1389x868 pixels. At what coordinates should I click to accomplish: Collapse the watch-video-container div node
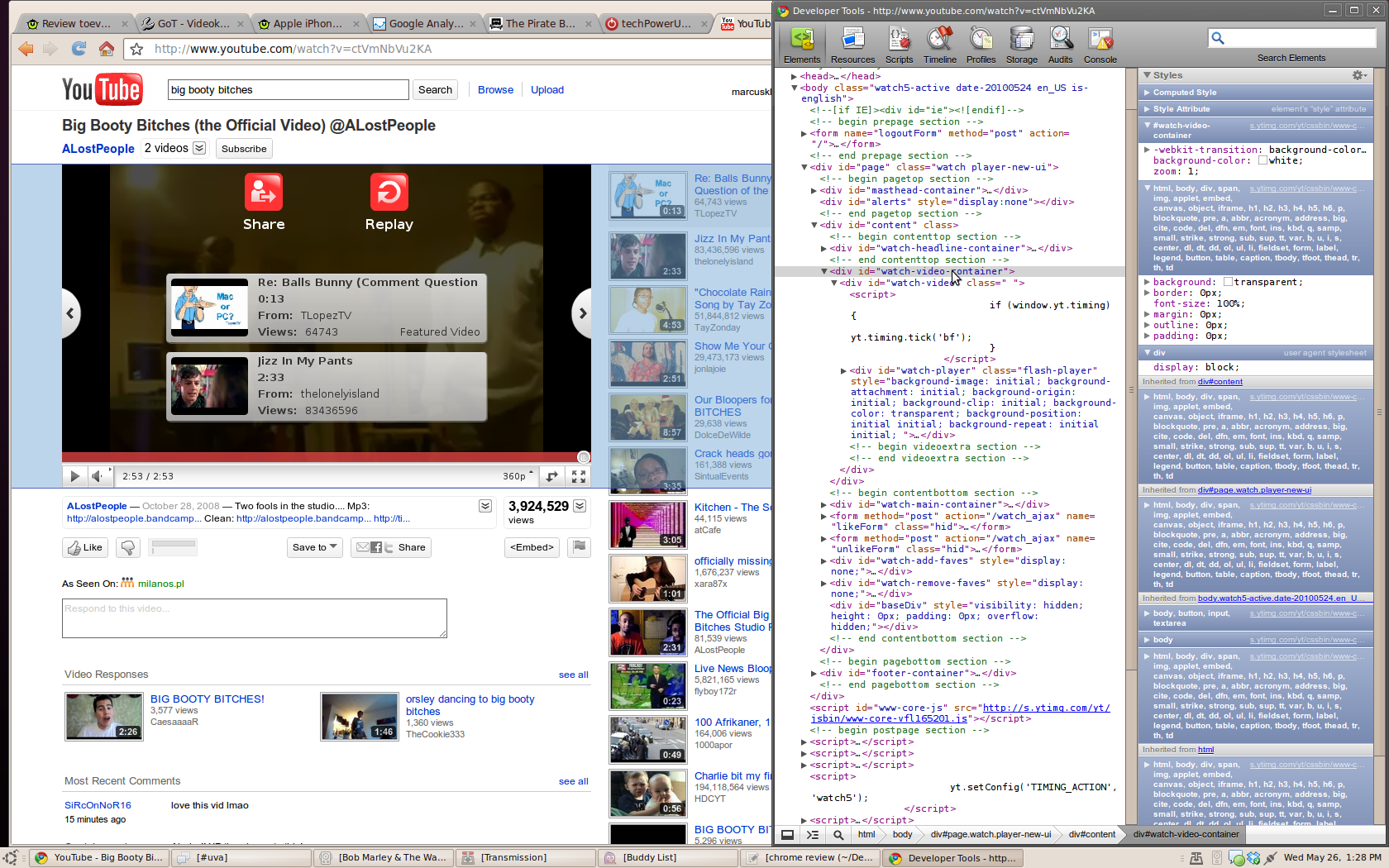pos(824,271)
